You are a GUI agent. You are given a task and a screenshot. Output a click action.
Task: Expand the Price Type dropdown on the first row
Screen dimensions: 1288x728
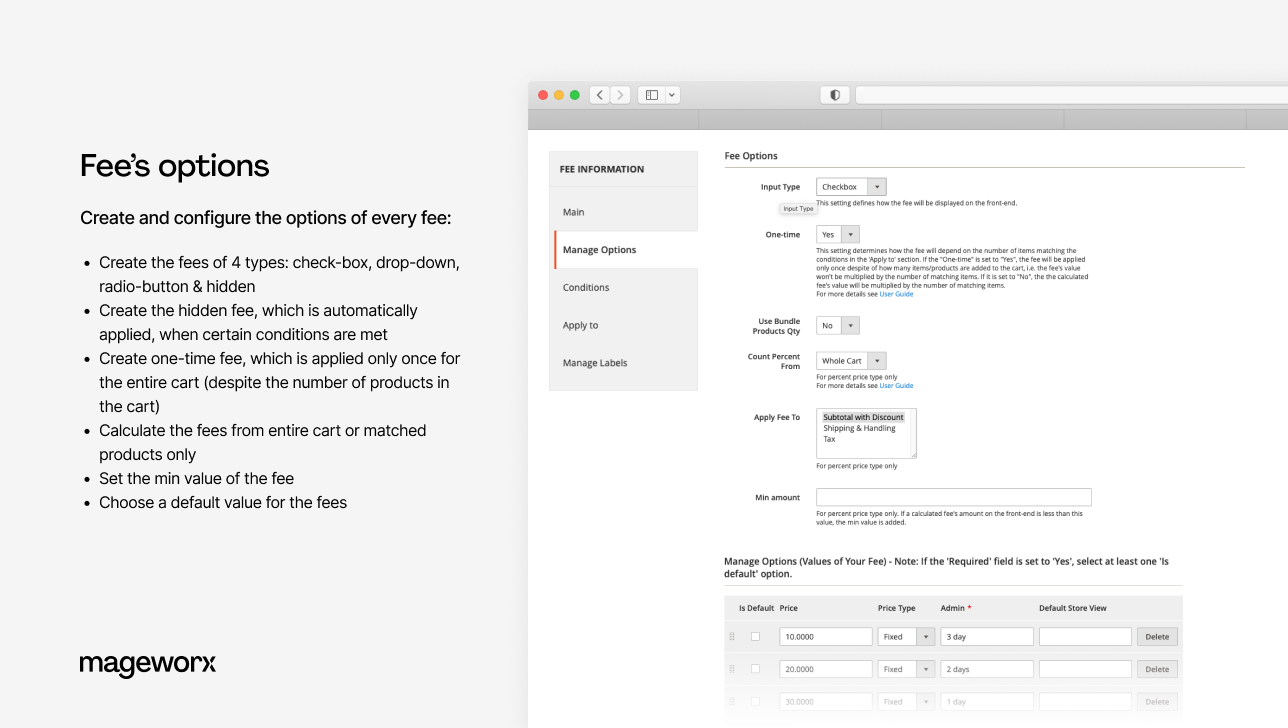point(926,636)
